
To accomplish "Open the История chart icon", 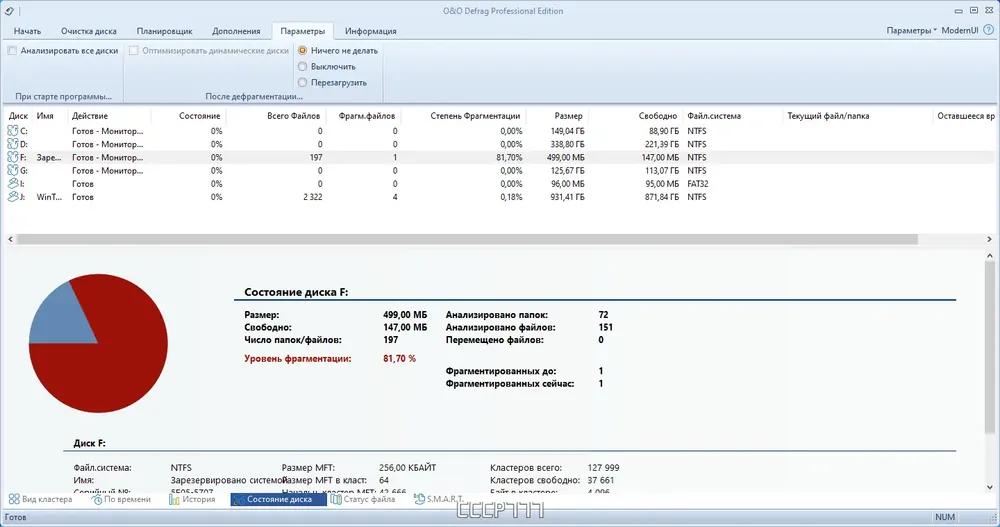I will [x=175, y=499].
